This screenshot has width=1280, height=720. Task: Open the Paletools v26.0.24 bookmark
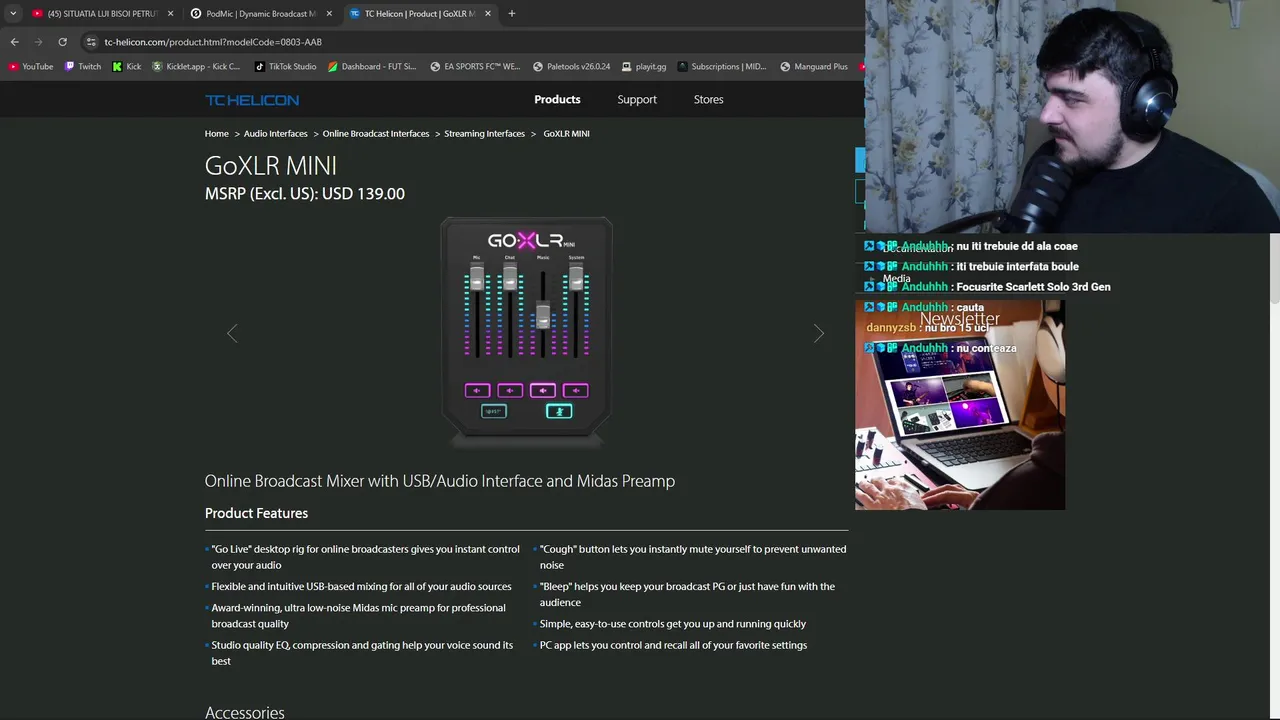[571, 66]
